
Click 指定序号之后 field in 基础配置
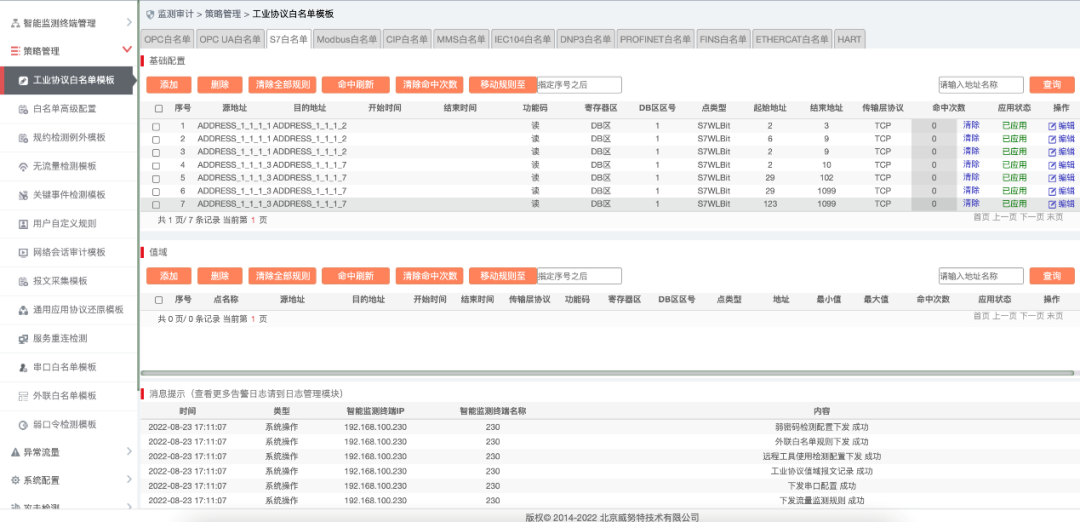pyautogui.click(x=579, y=85)
